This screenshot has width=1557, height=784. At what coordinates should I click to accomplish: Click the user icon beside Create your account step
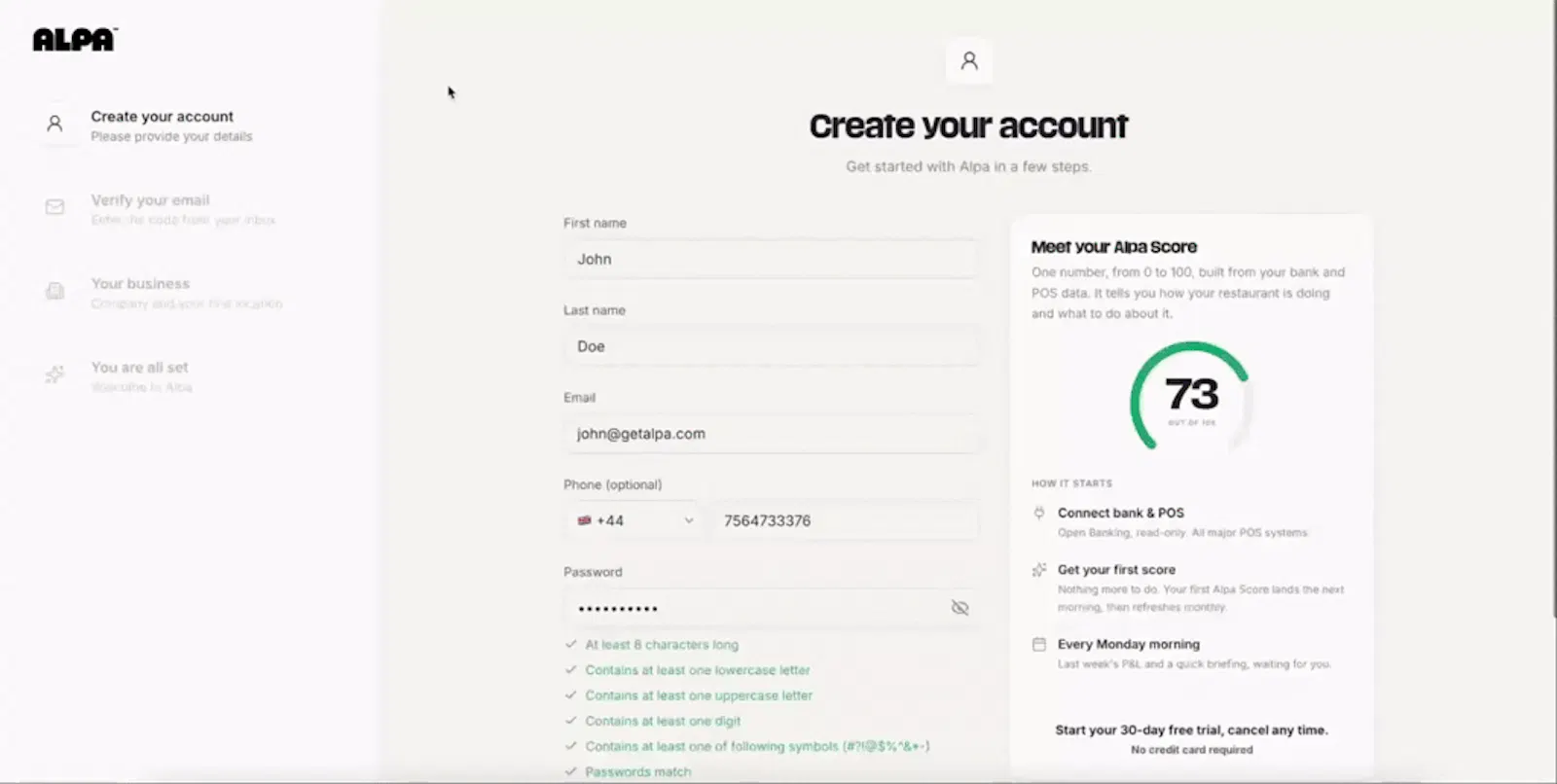(55, 124)
